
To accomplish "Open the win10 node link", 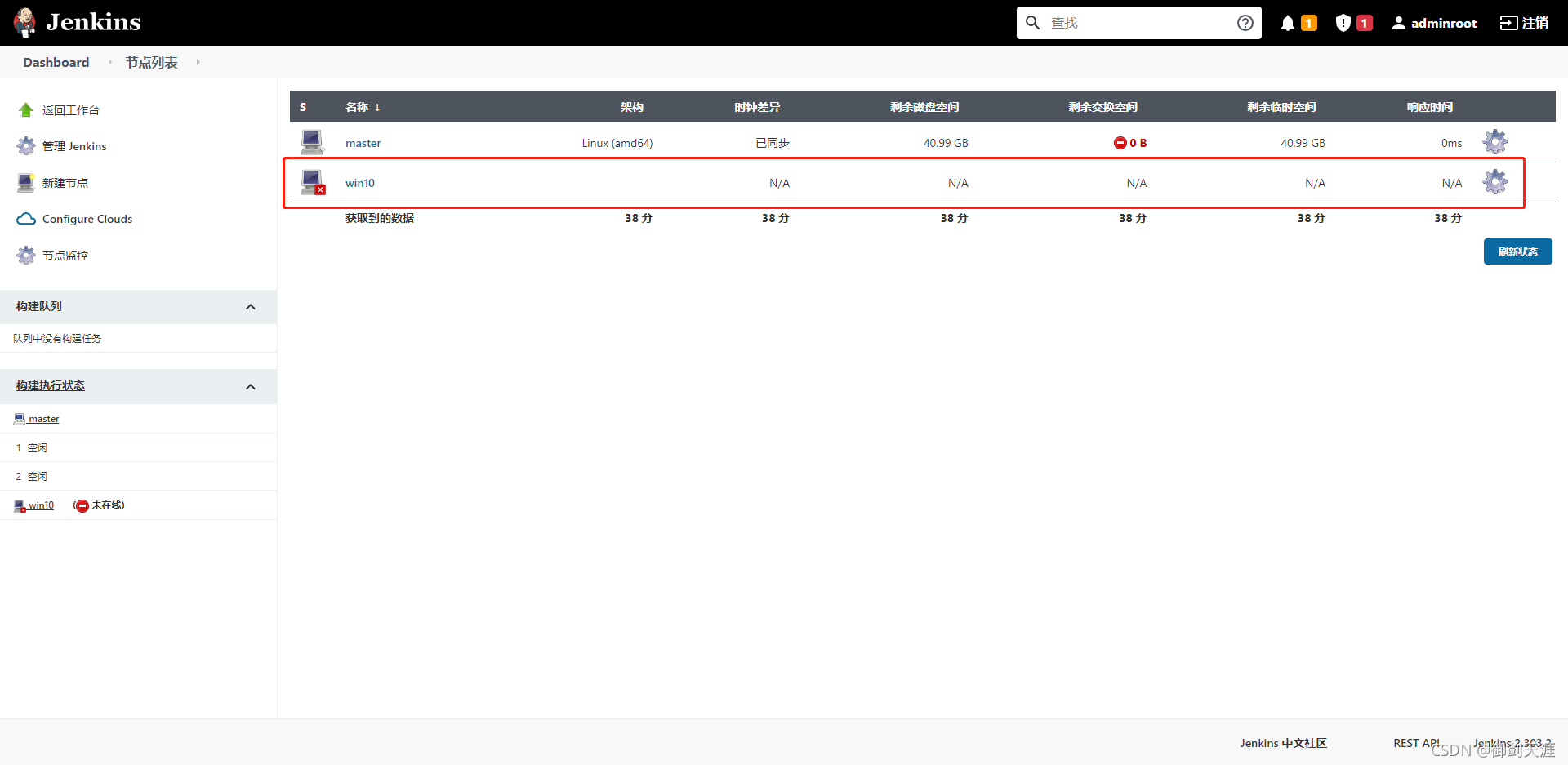I will [360, 183].
